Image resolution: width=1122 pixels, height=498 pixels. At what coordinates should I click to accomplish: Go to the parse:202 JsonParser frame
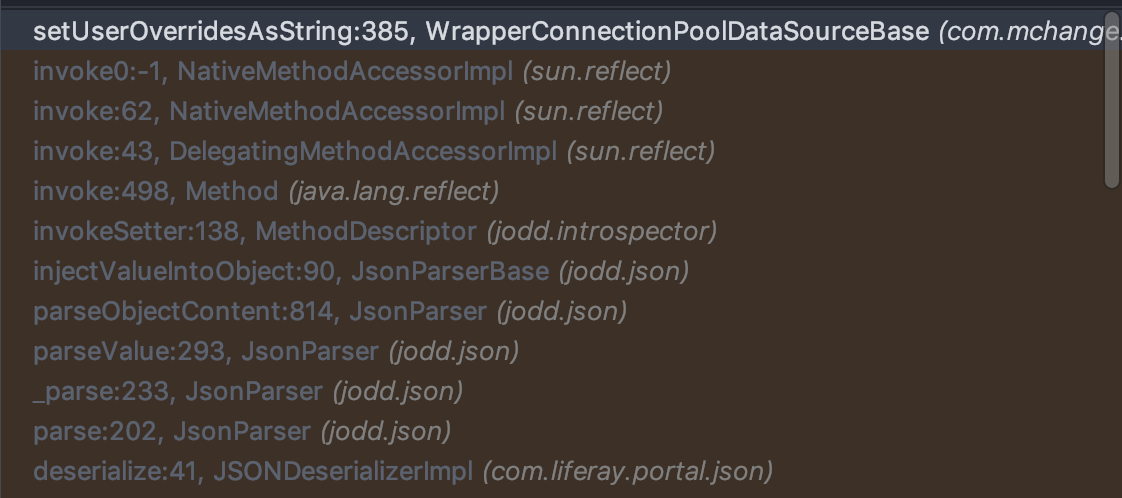tap(241, 431)
